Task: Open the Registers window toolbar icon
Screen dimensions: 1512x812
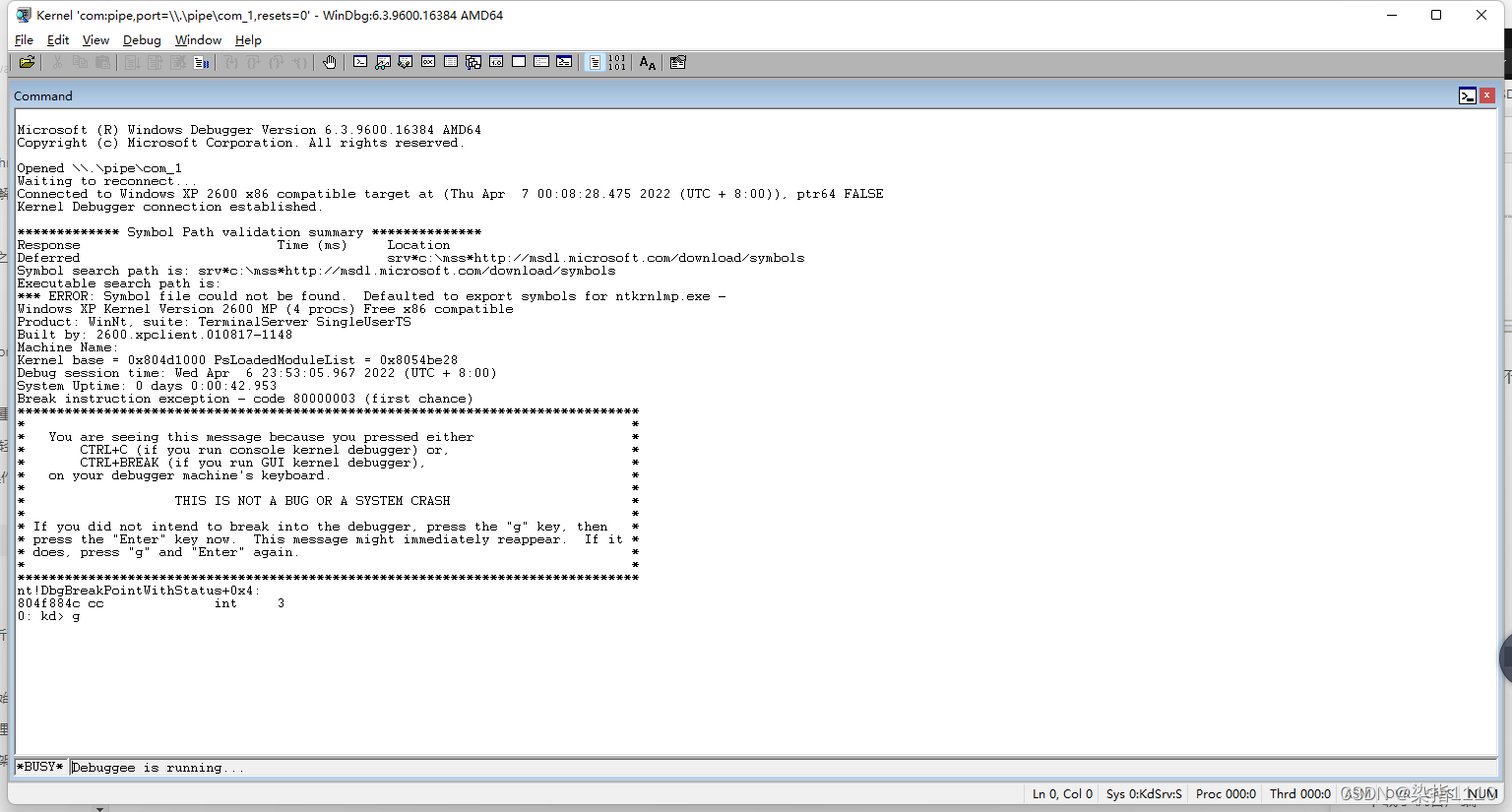Action: point(428,62)
